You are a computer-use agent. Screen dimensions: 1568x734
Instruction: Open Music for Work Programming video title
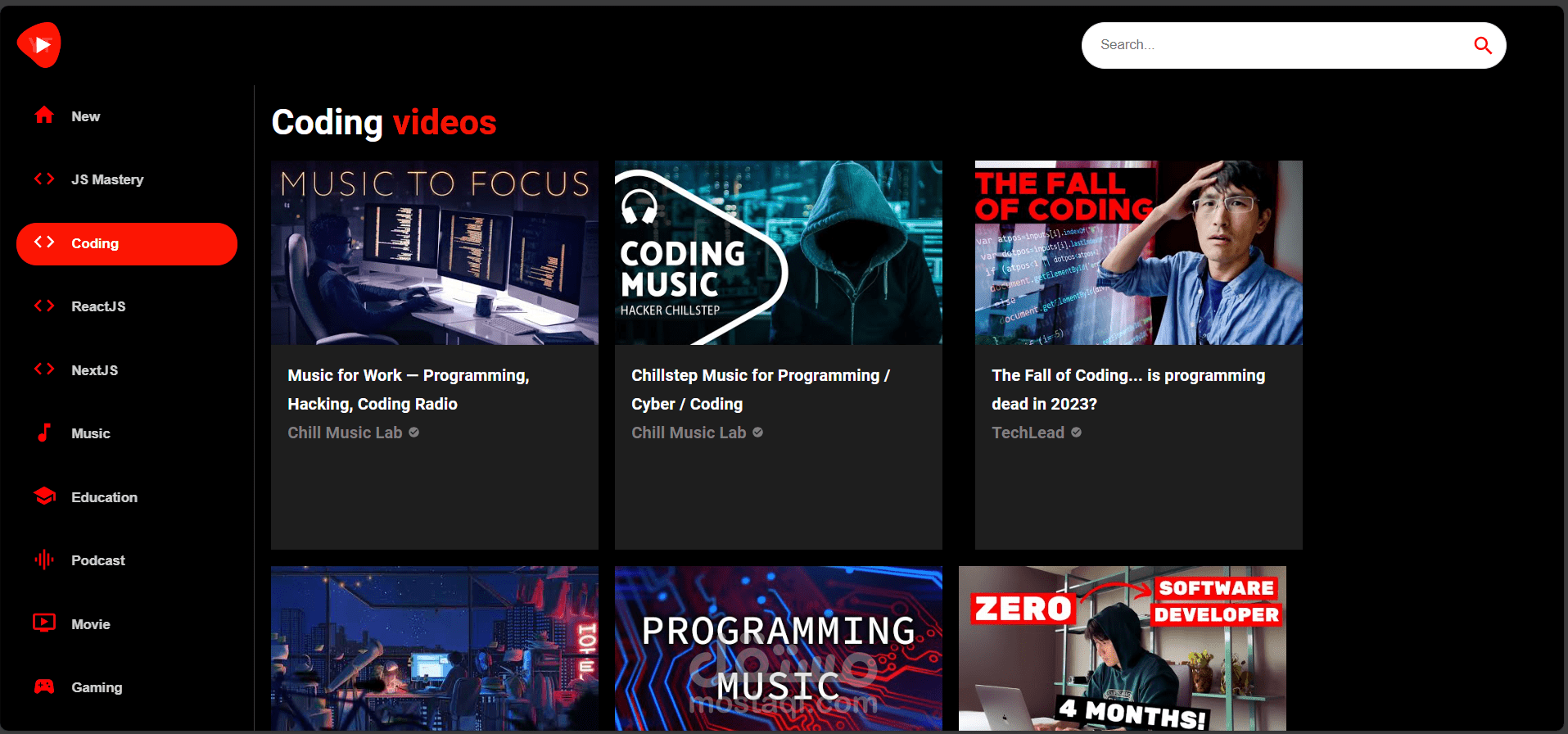(x=409, y=389)
